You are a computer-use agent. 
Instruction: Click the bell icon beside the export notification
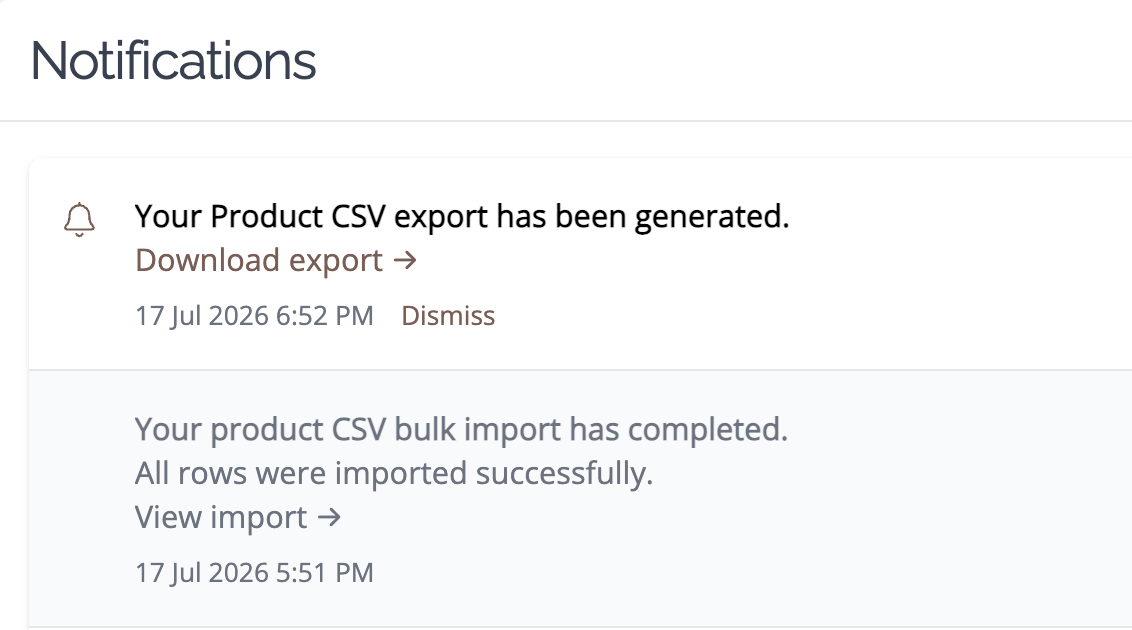click(x=79, y=219)
